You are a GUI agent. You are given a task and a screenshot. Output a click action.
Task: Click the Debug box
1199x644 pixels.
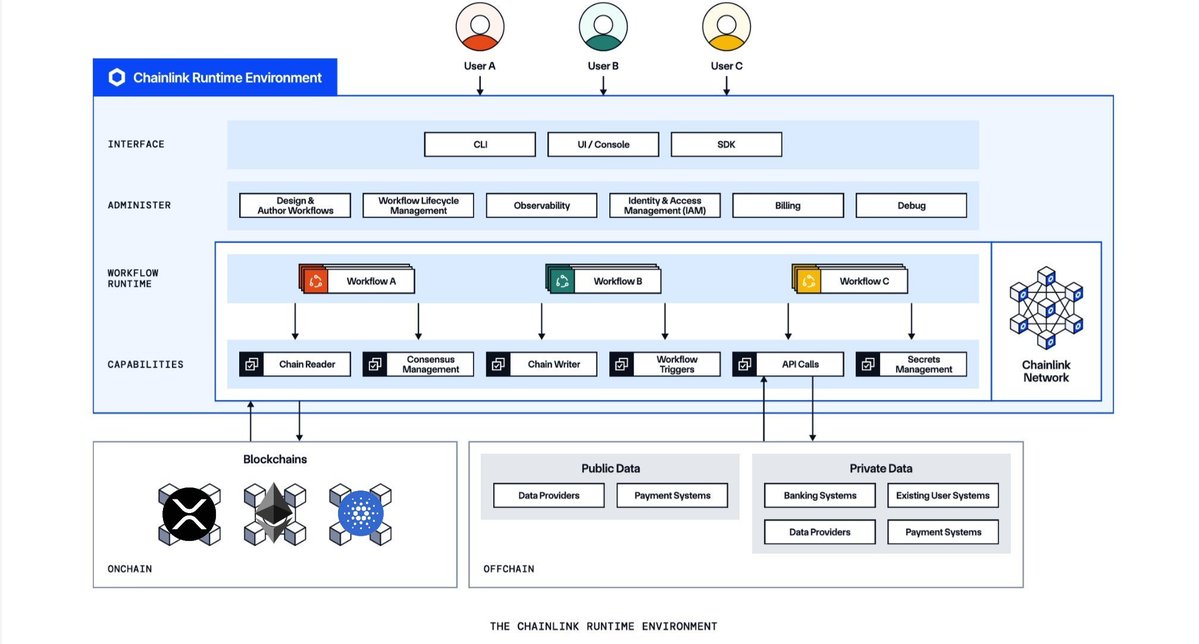click(x=911, y=205)
